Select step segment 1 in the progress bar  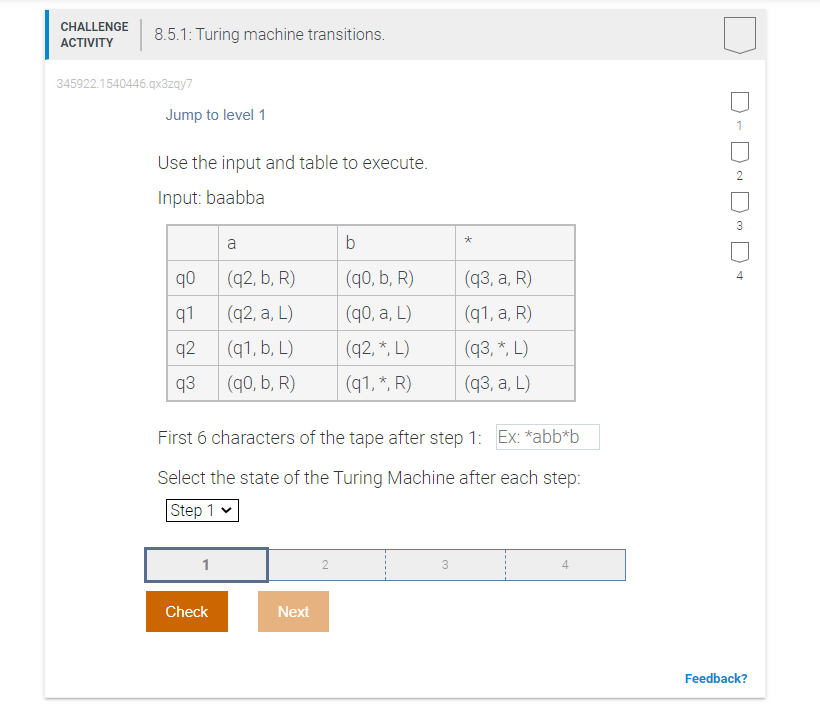[x=205, y=564]
